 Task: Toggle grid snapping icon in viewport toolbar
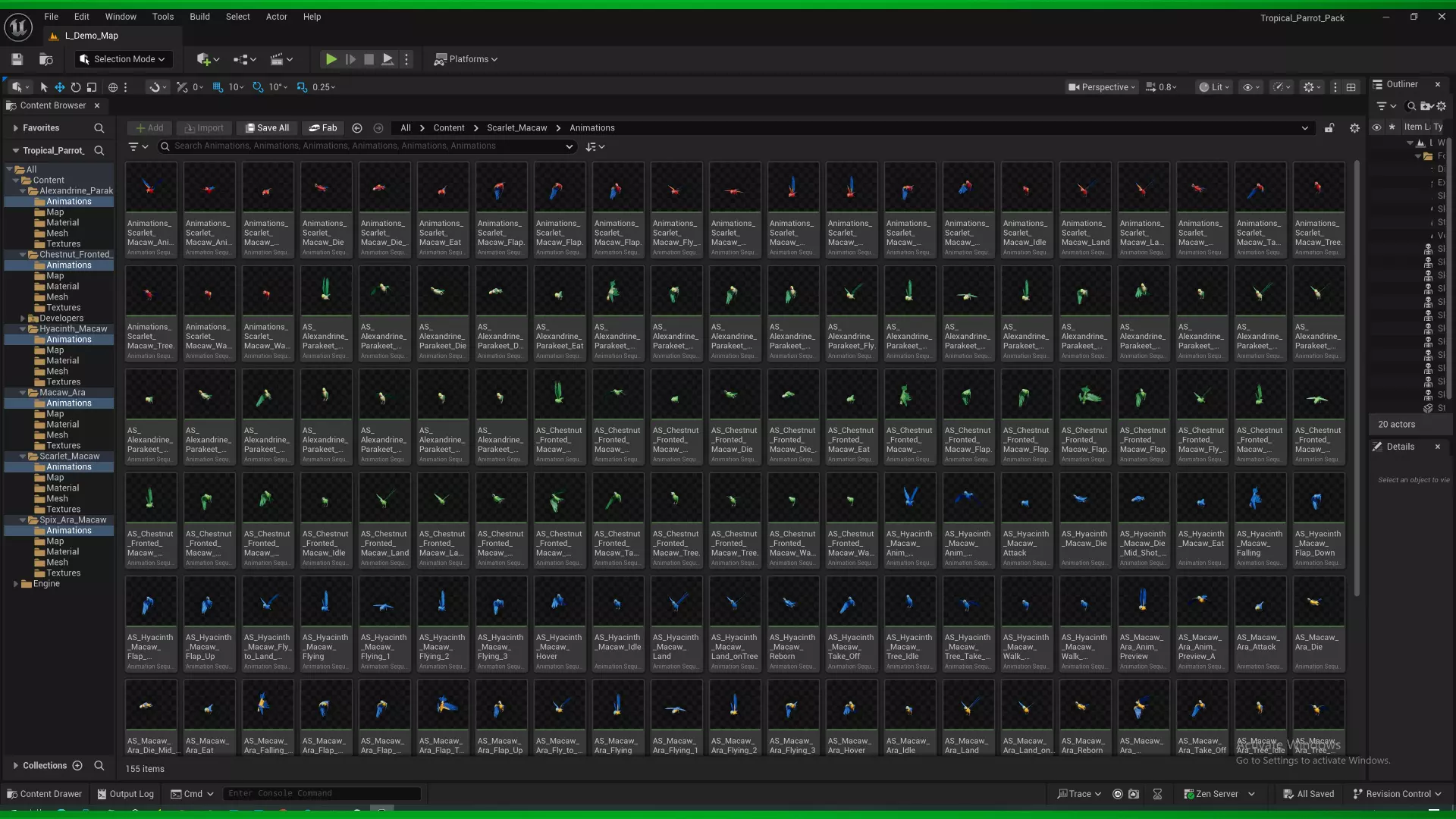pos(218,87)
